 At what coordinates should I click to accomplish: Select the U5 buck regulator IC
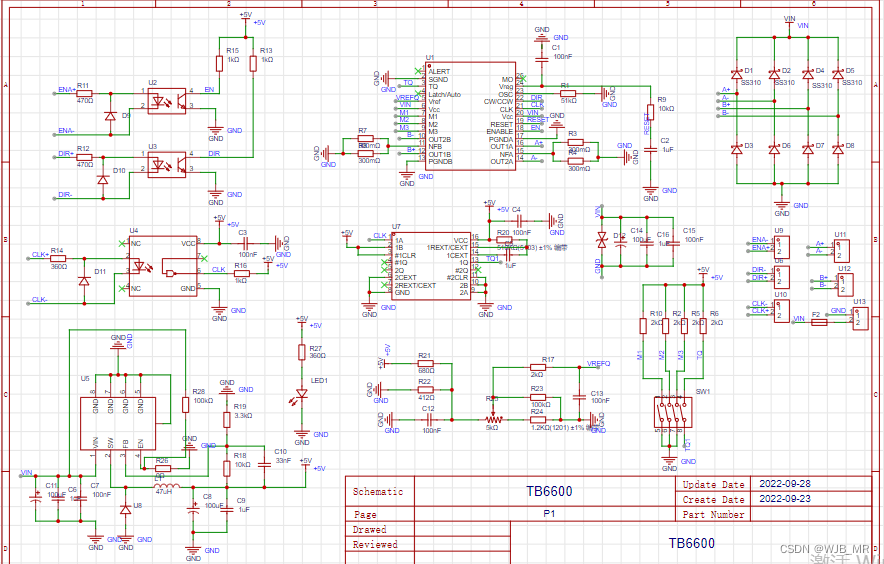pyautogui.click(x=117, y=424)
